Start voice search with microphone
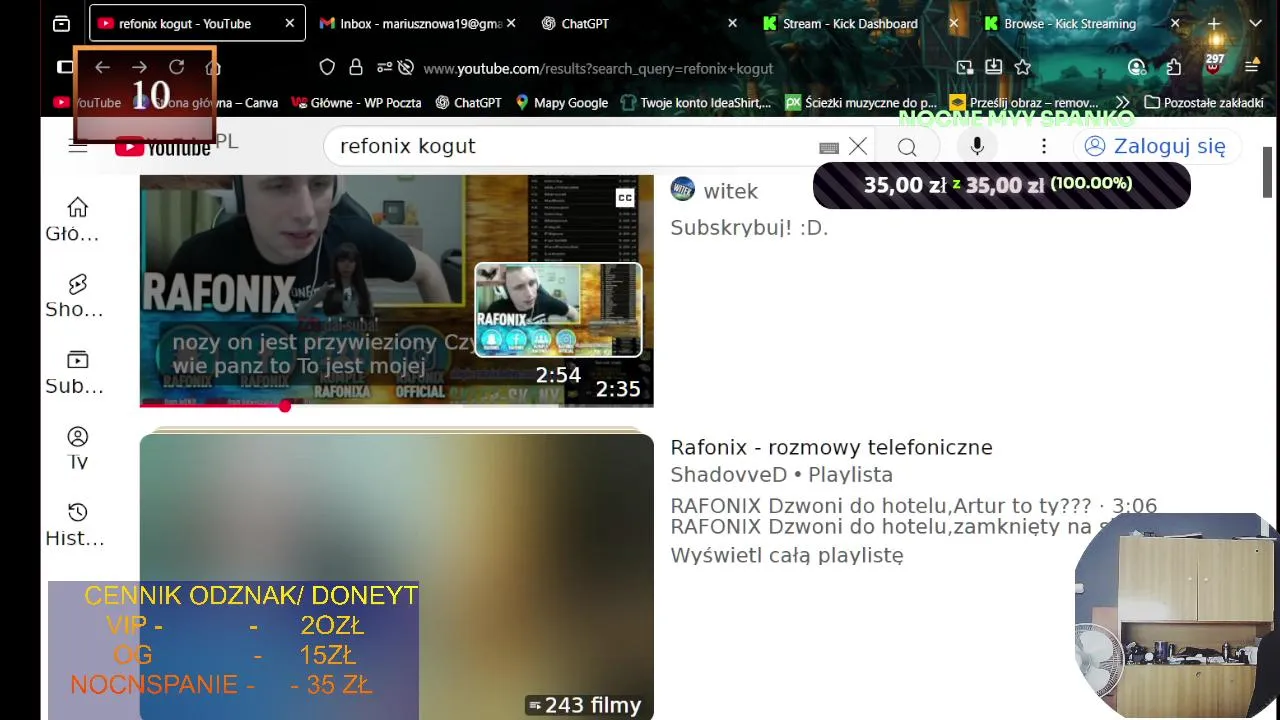Image resolution: width=1280 pixels, height=720 pixels. tap(977, 146)
